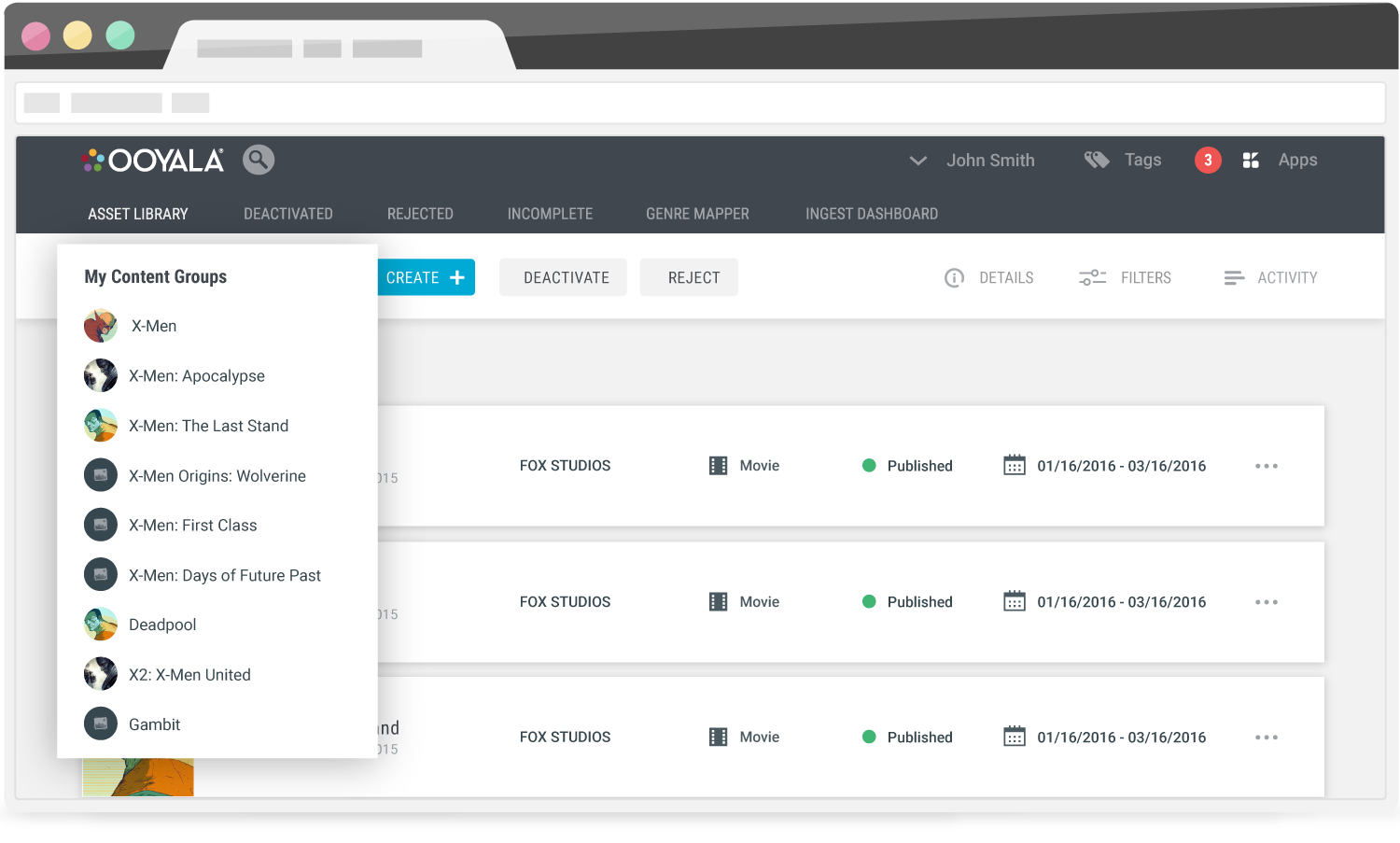
Task: Select the X-Men: First Class name
Action: (x=192, y=526)
